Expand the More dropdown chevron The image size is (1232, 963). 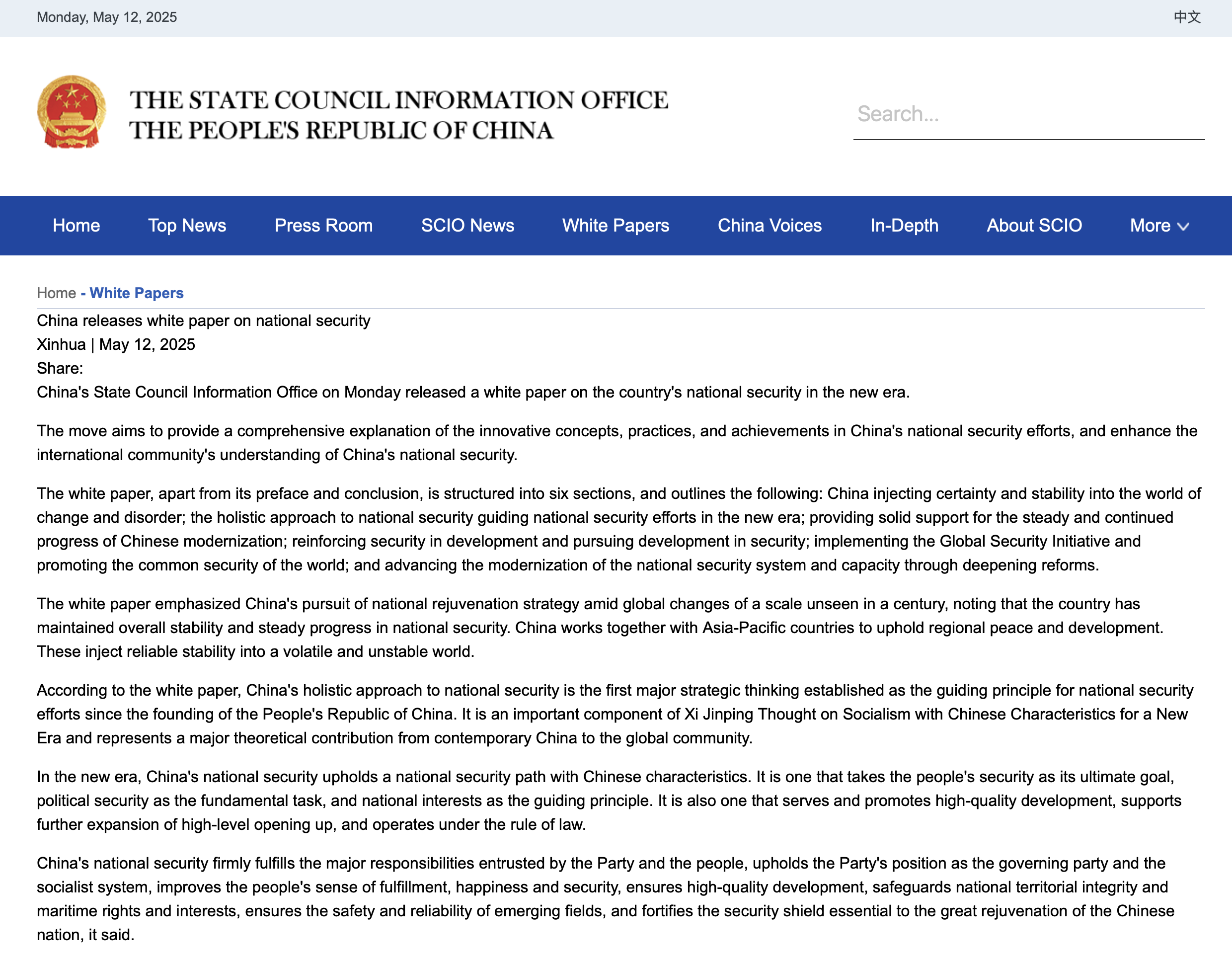[x=1183, y=227]
